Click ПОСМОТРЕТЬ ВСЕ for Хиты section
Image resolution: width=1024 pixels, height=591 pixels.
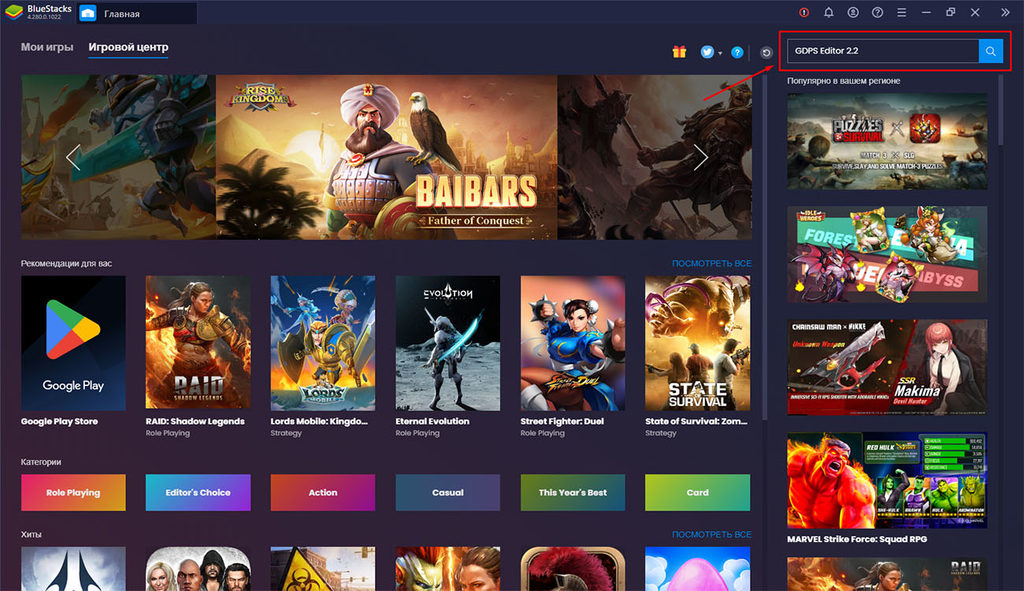[711, 534]
